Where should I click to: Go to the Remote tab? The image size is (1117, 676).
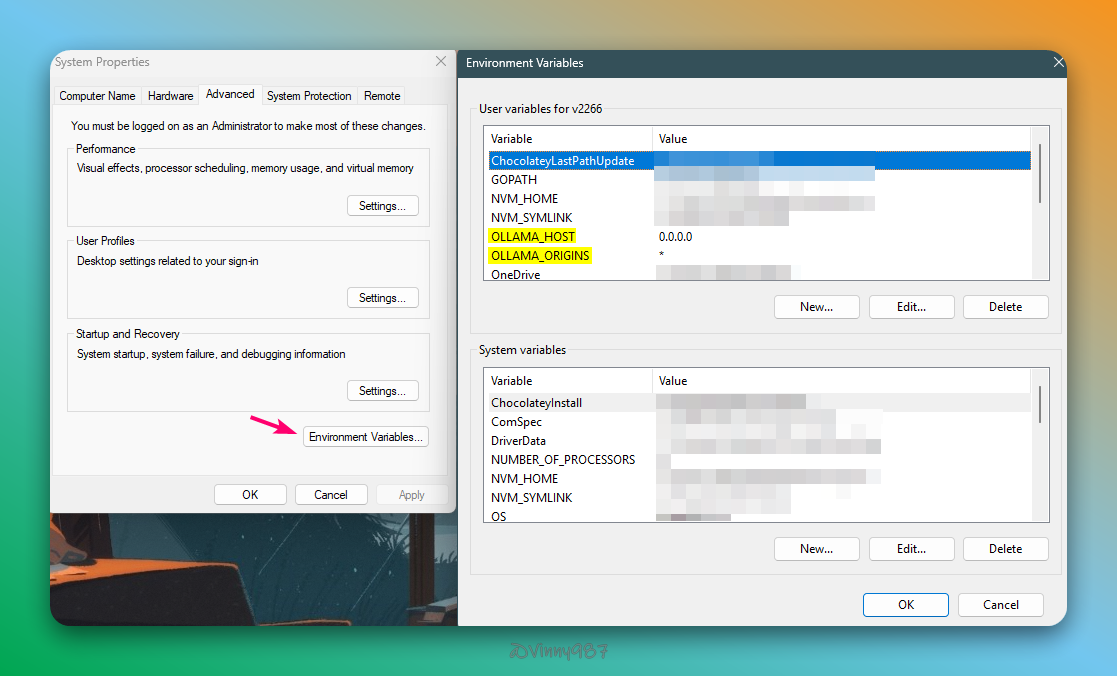tap(382, 96)
